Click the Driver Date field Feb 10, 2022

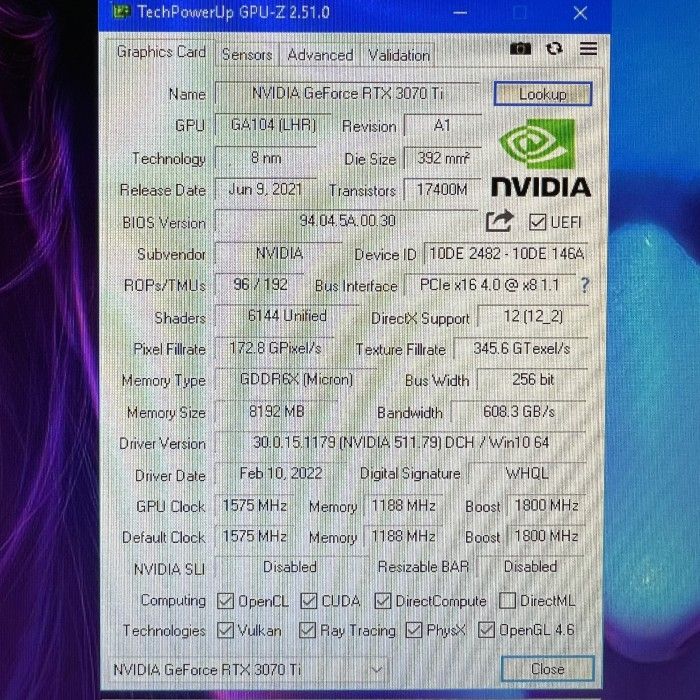pos(280,473)
